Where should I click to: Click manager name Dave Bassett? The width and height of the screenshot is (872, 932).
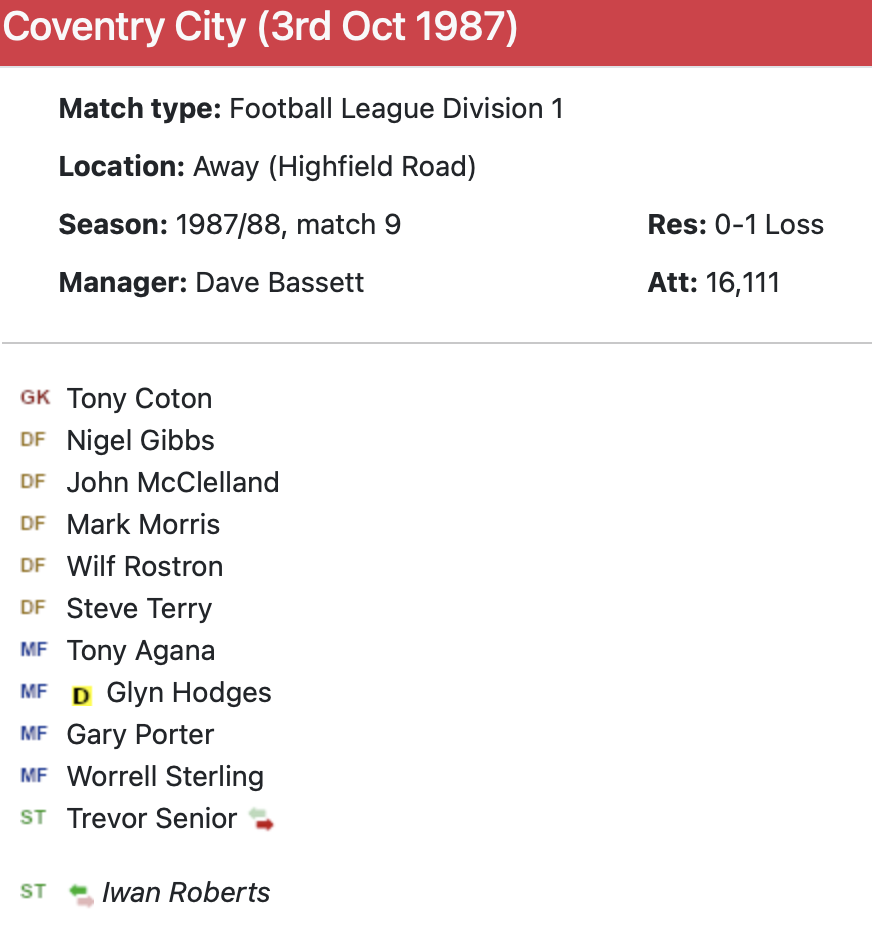(x=280, y=282)
